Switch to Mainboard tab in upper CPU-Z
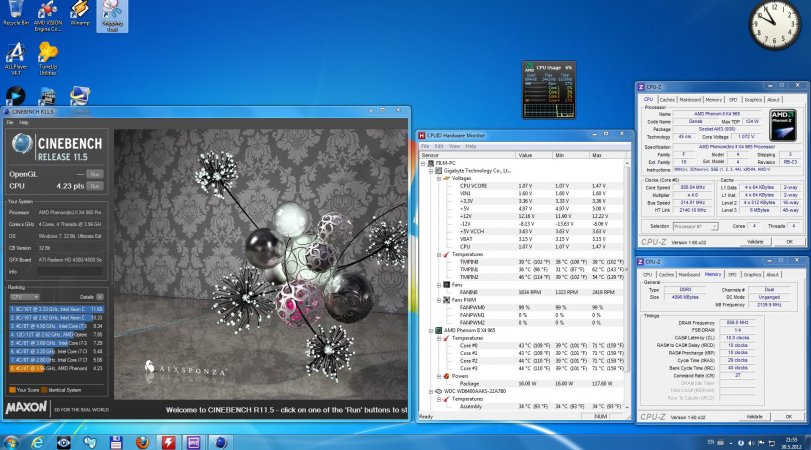The image size is (811, 450). coord(690,100)
